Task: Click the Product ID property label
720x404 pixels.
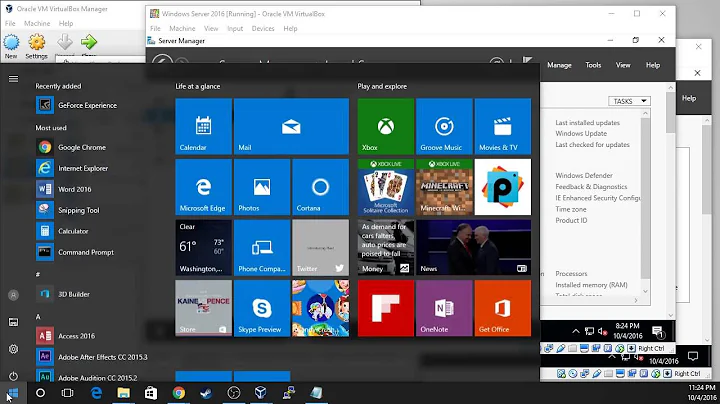Action: coord(571,220)
